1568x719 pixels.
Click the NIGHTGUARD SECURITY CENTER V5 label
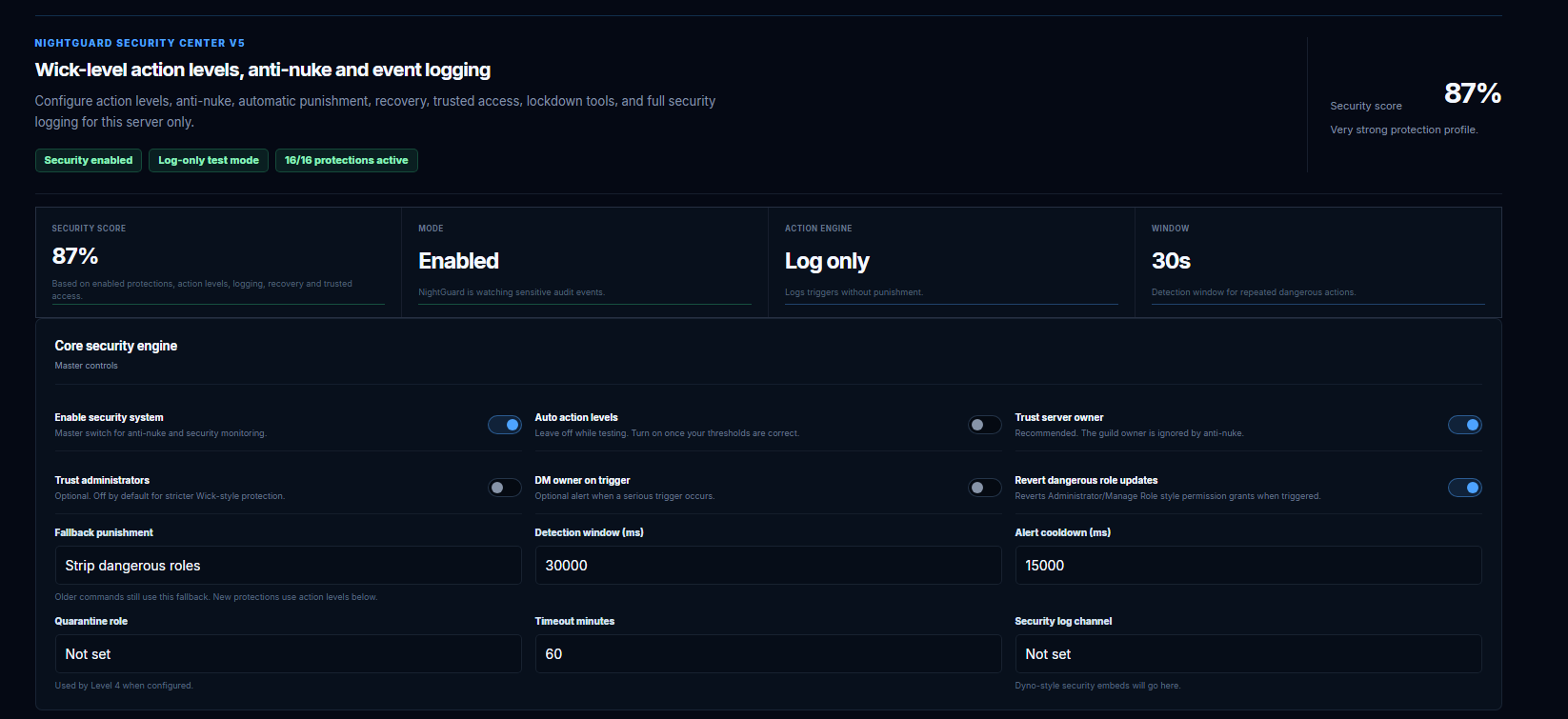click(140, 43)
